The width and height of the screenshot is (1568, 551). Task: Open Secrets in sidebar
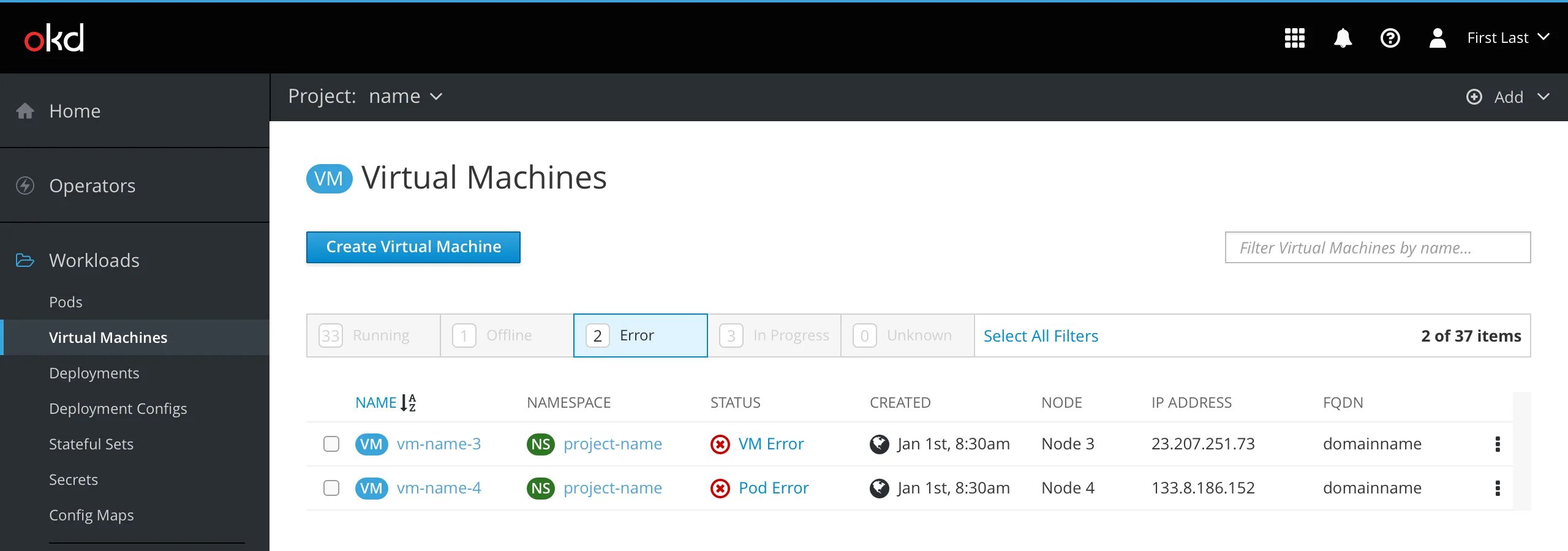[73, 479]
